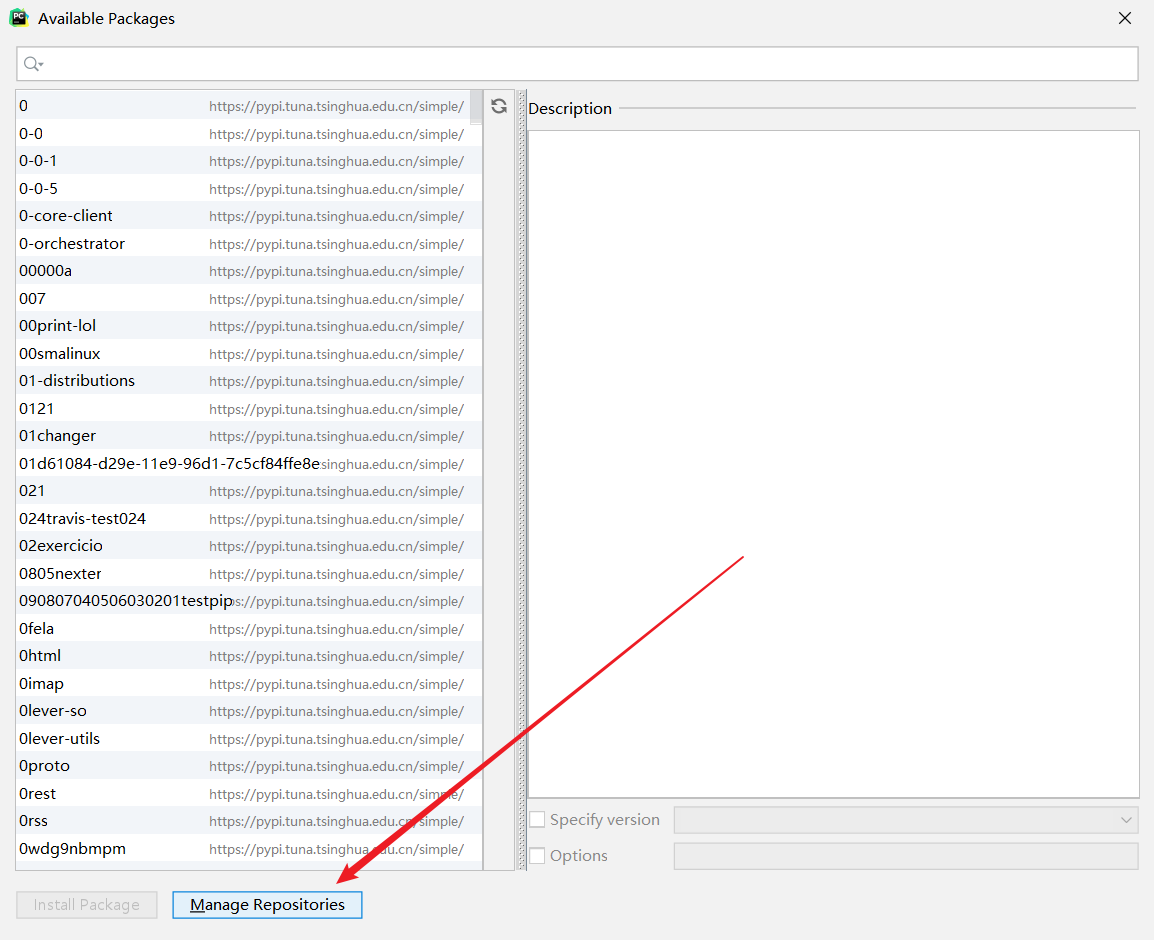Close the Available Packages dialog

click(x=1125, y=18)
